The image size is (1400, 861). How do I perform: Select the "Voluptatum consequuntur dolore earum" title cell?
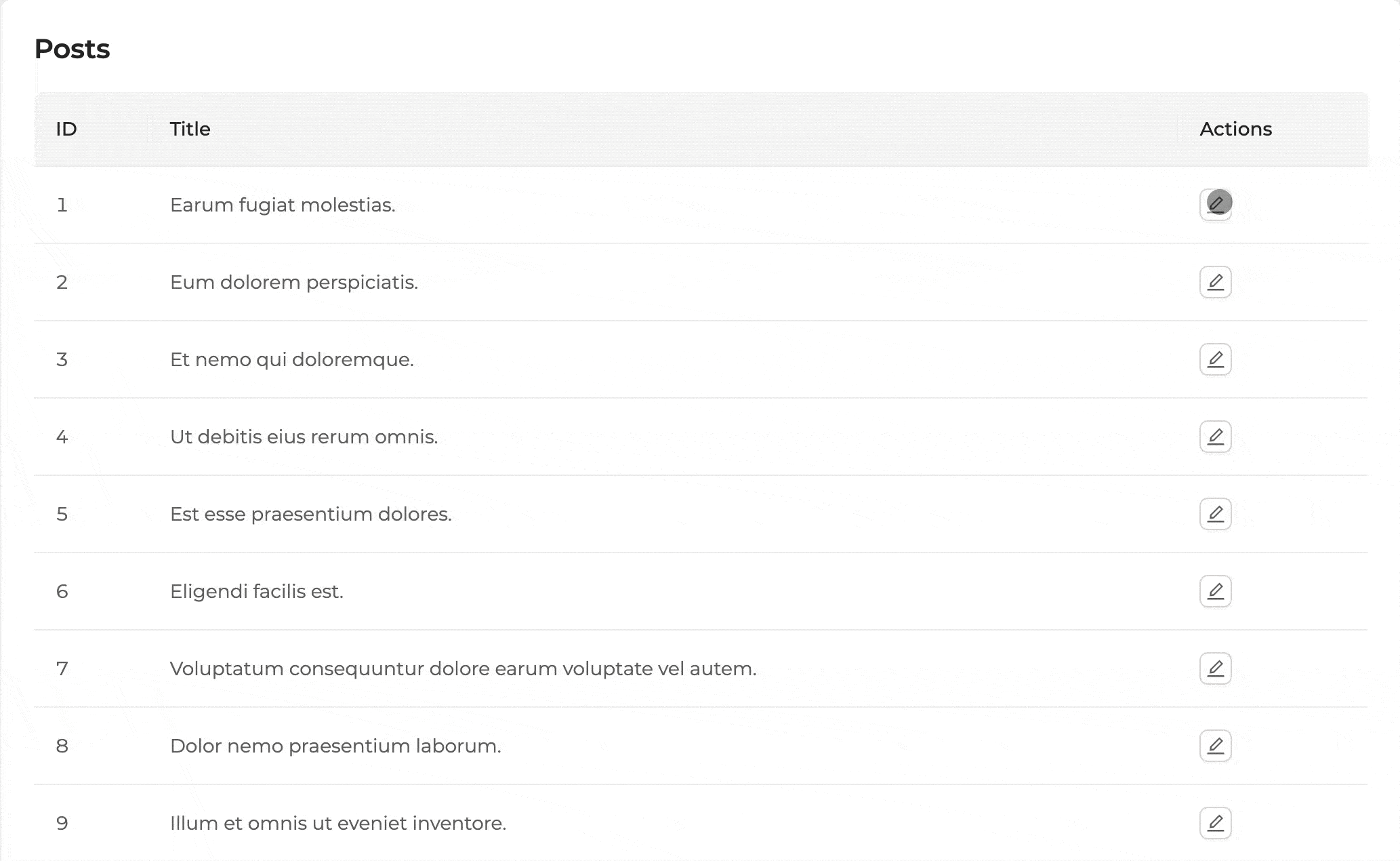(463, 668)
